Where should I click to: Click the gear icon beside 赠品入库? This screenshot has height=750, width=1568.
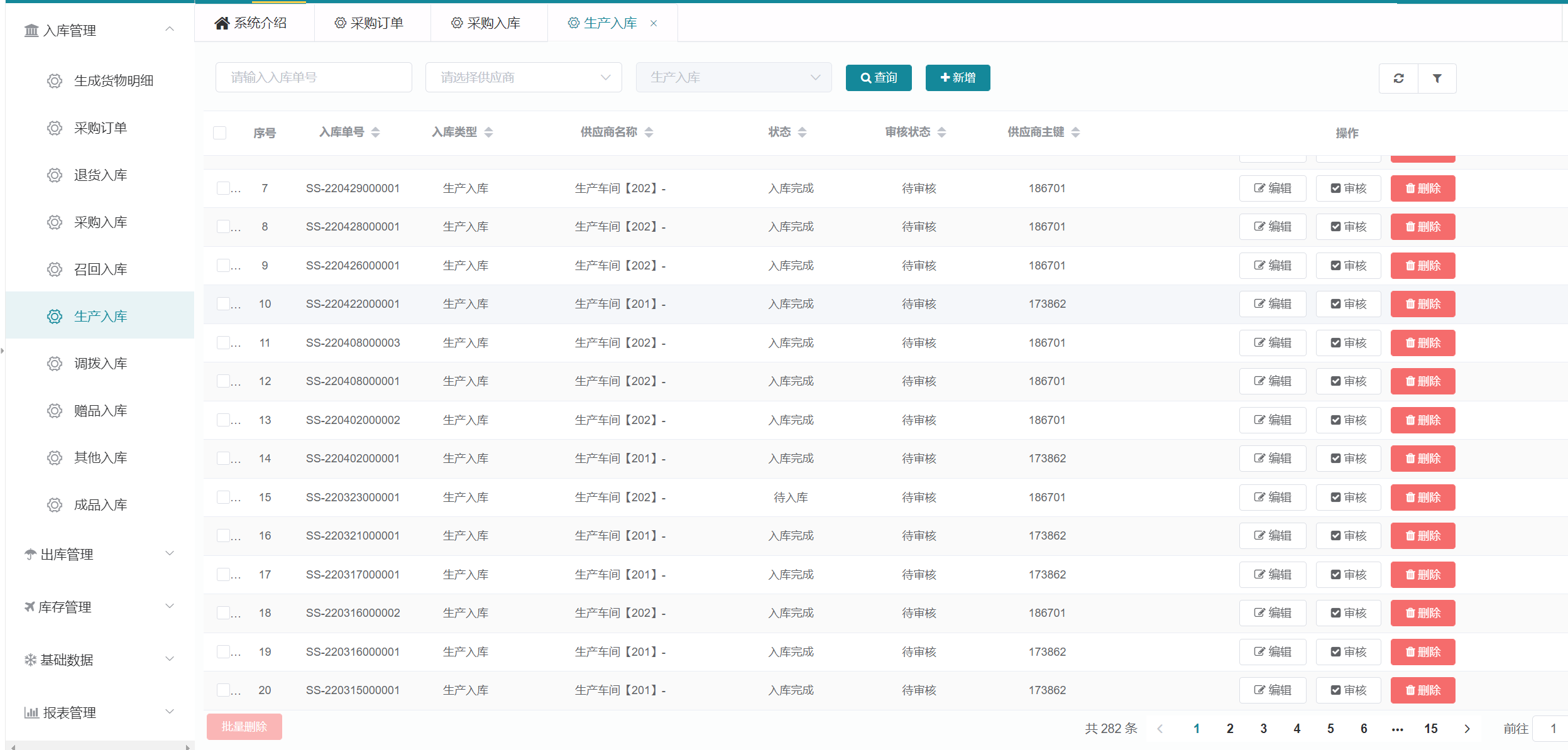(55, 411)
